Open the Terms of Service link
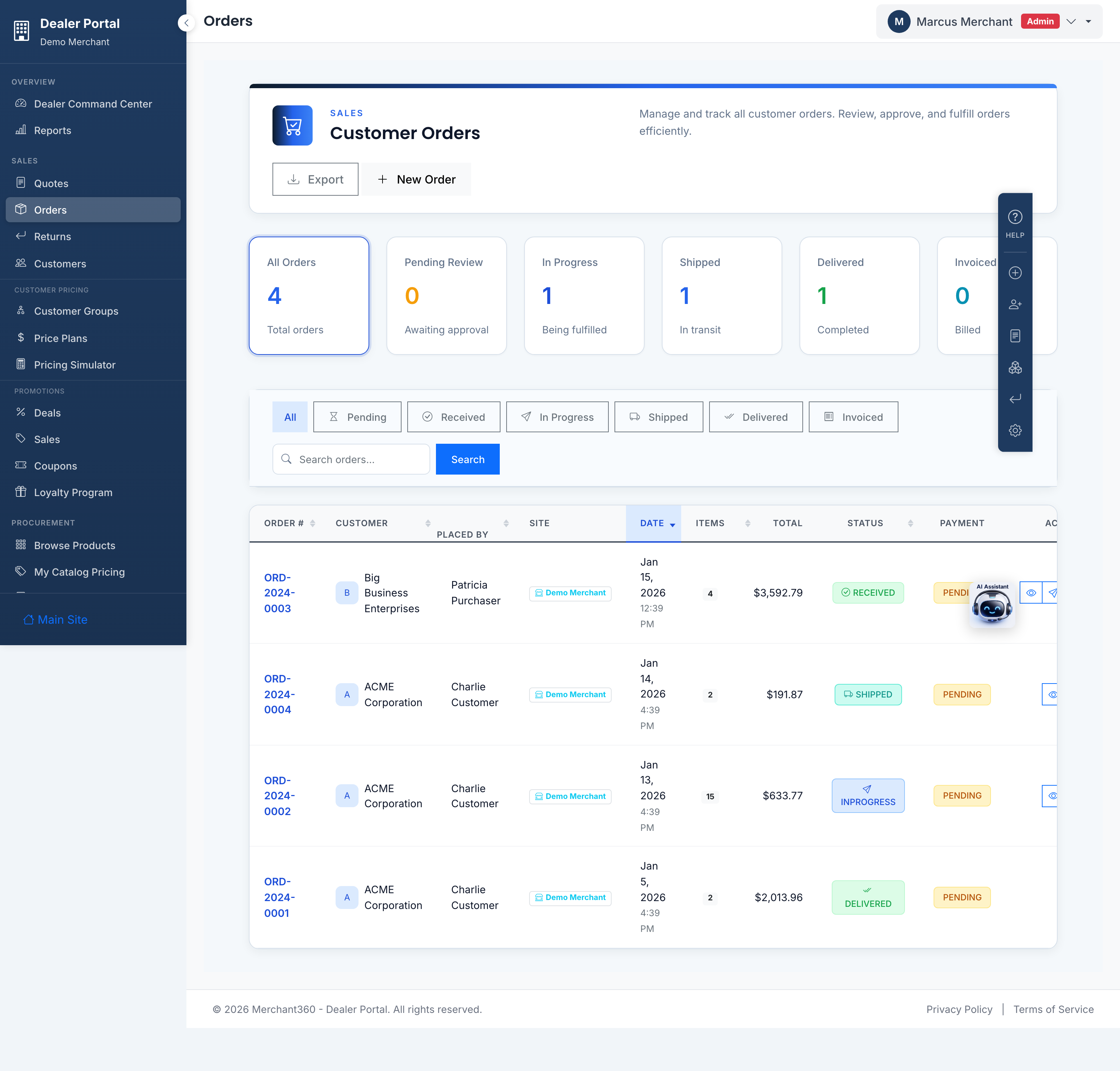This screenshot has height=1071, width=1120. pyautogui.click(x=1053, y=1009)
